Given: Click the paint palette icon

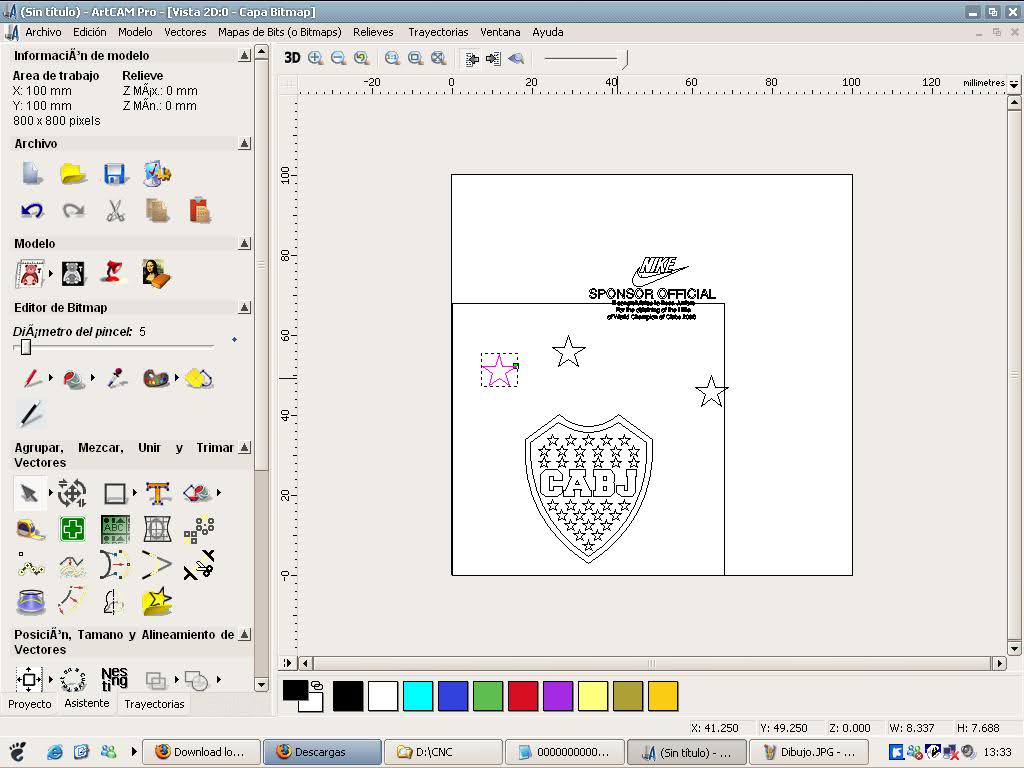Looking at the screenshot, I should pyautogui.click(x=156, y=378).
